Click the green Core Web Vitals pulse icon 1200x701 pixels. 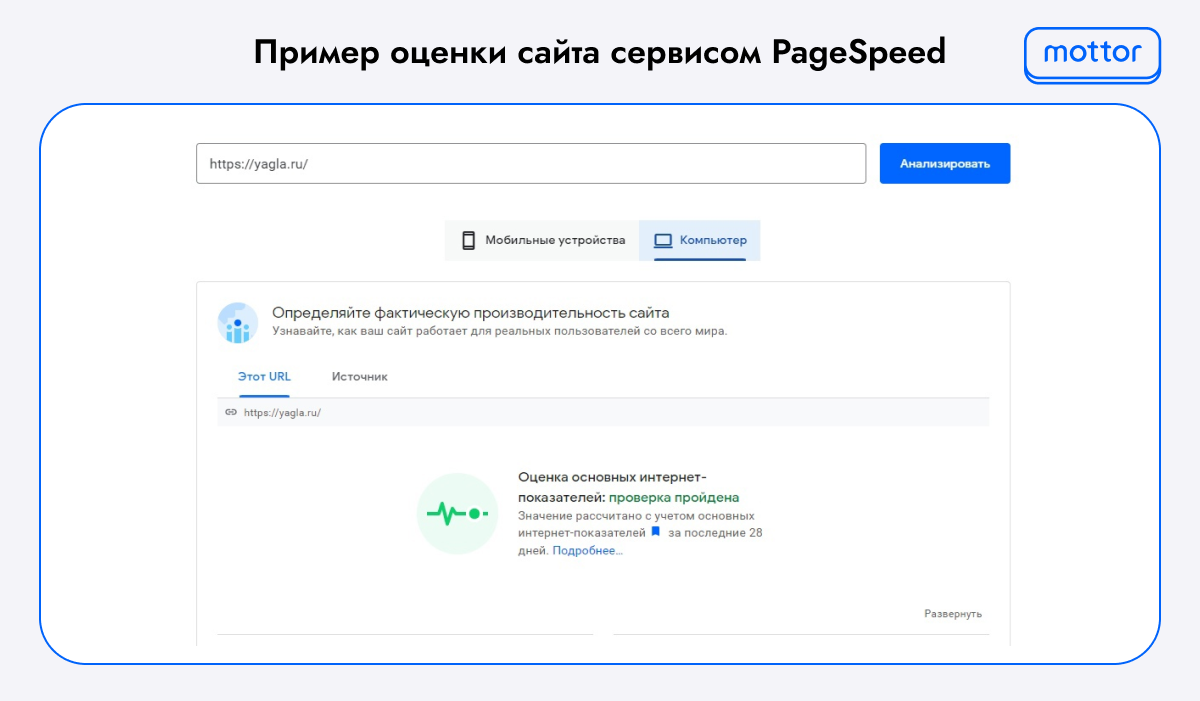(457, 514)
